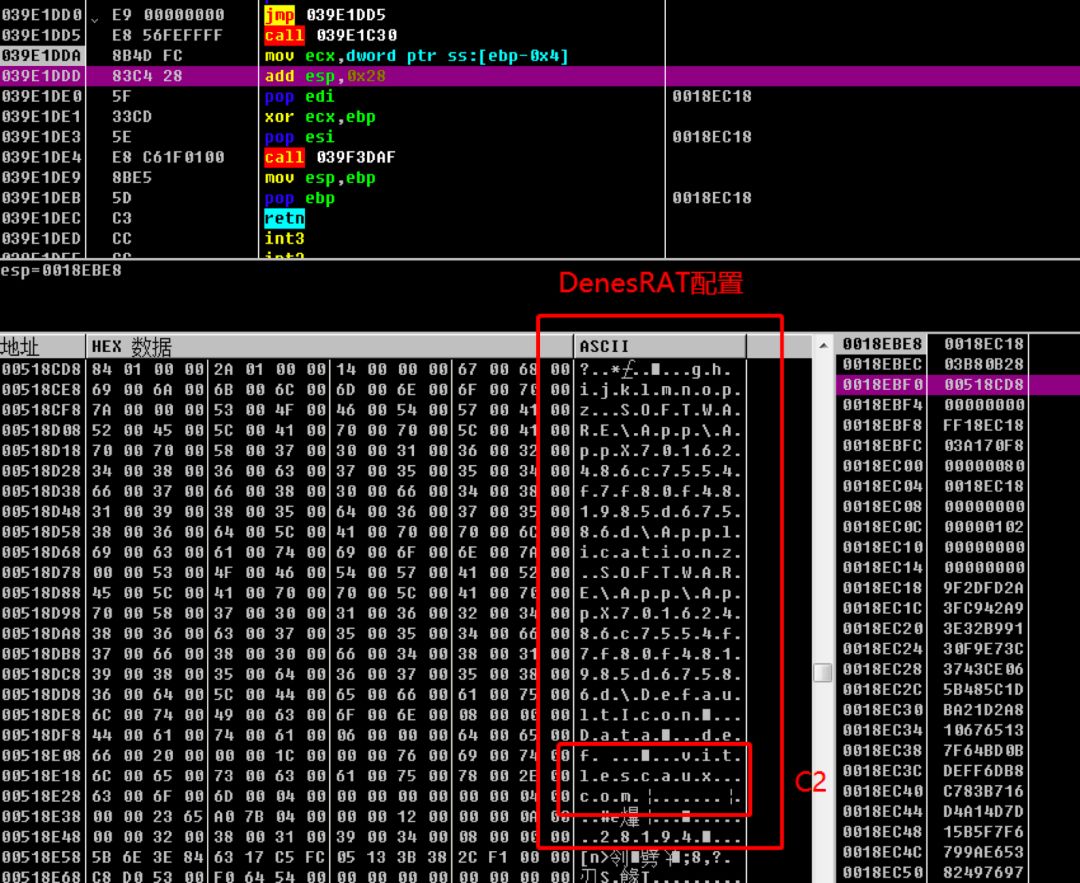Click the 地址 column header in dump
1080x883 pixels.
tap(43, 346)
